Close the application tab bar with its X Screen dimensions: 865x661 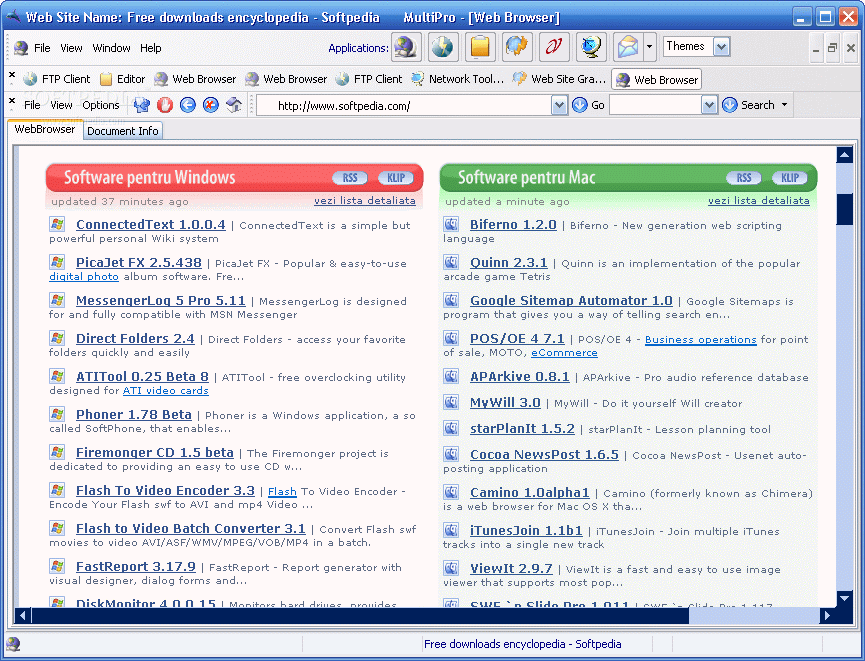tap(12, 74)
